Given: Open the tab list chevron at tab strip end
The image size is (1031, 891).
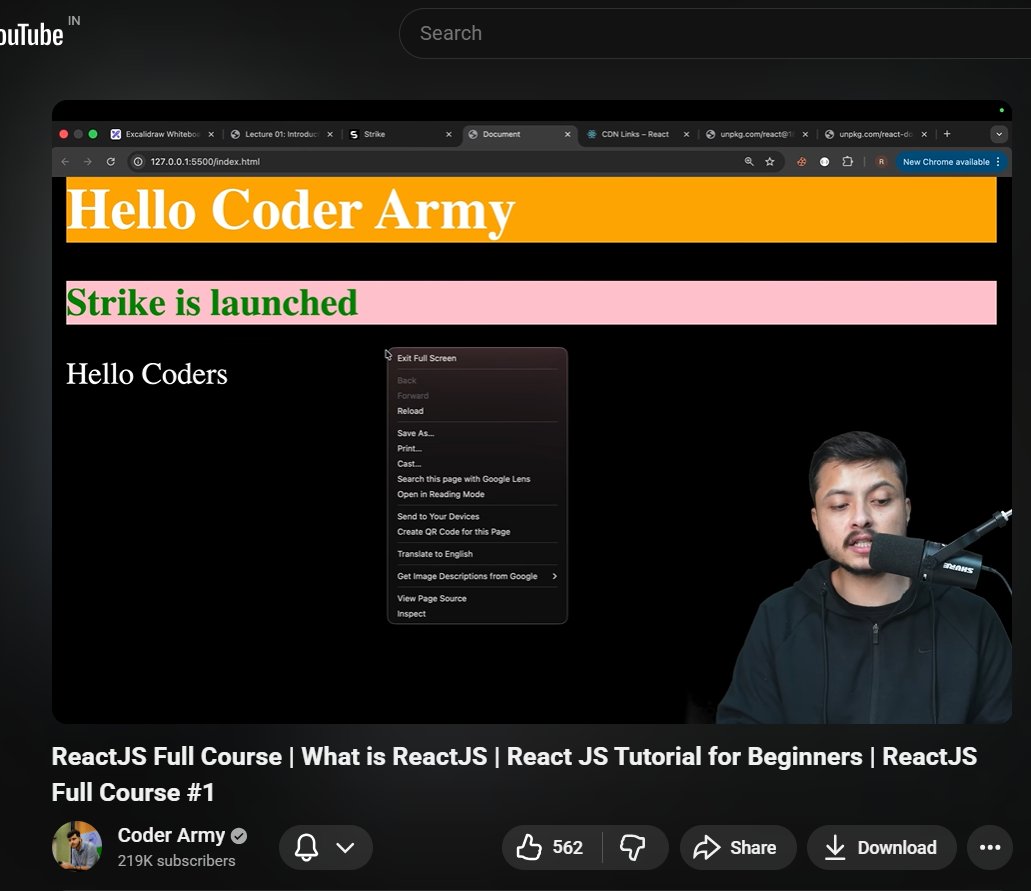Looking at the screenshot, I should point(998,133).
